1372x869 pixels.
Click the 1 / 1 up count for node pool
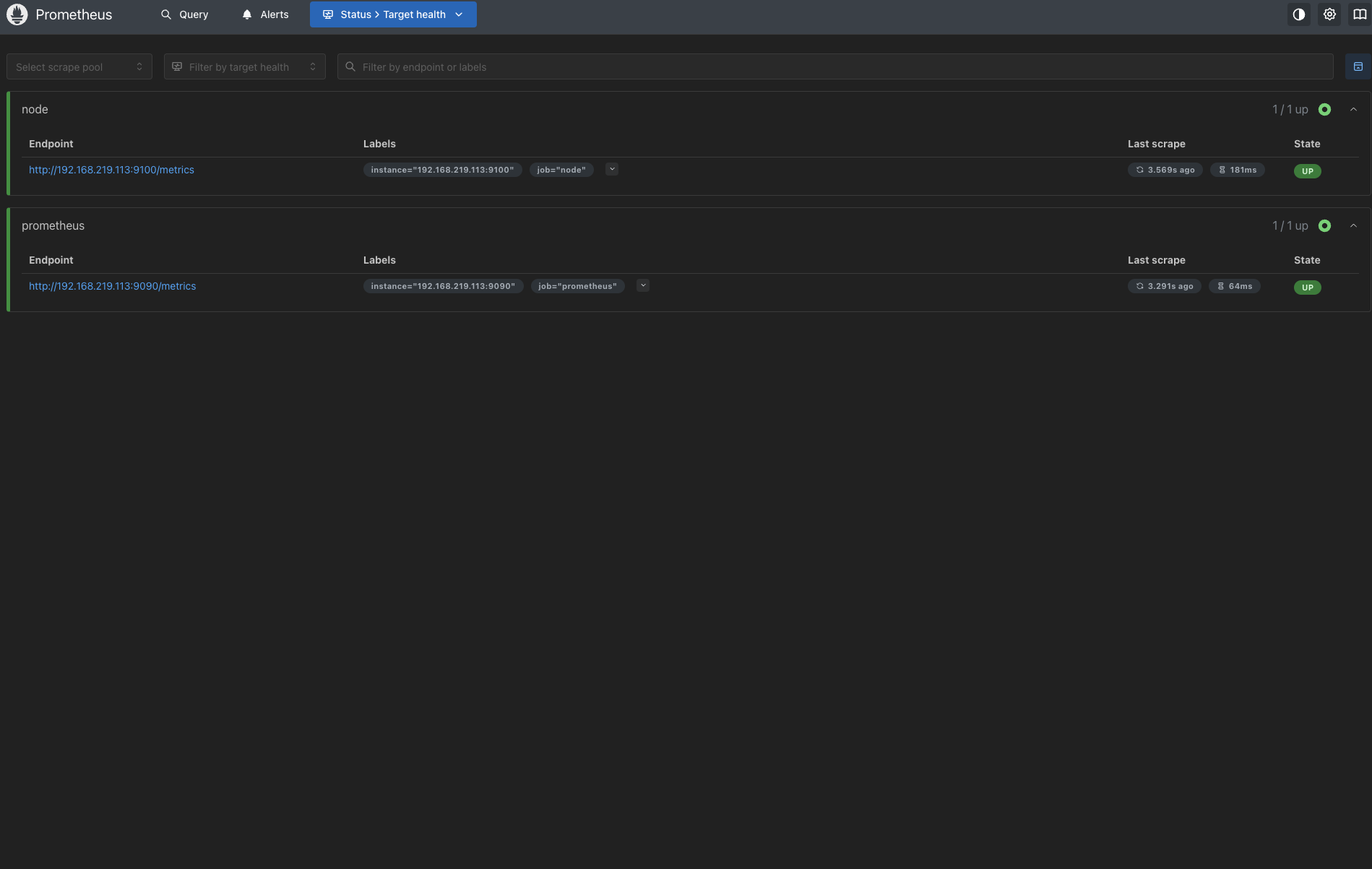pyautogui.click(x=1290, y=110)
